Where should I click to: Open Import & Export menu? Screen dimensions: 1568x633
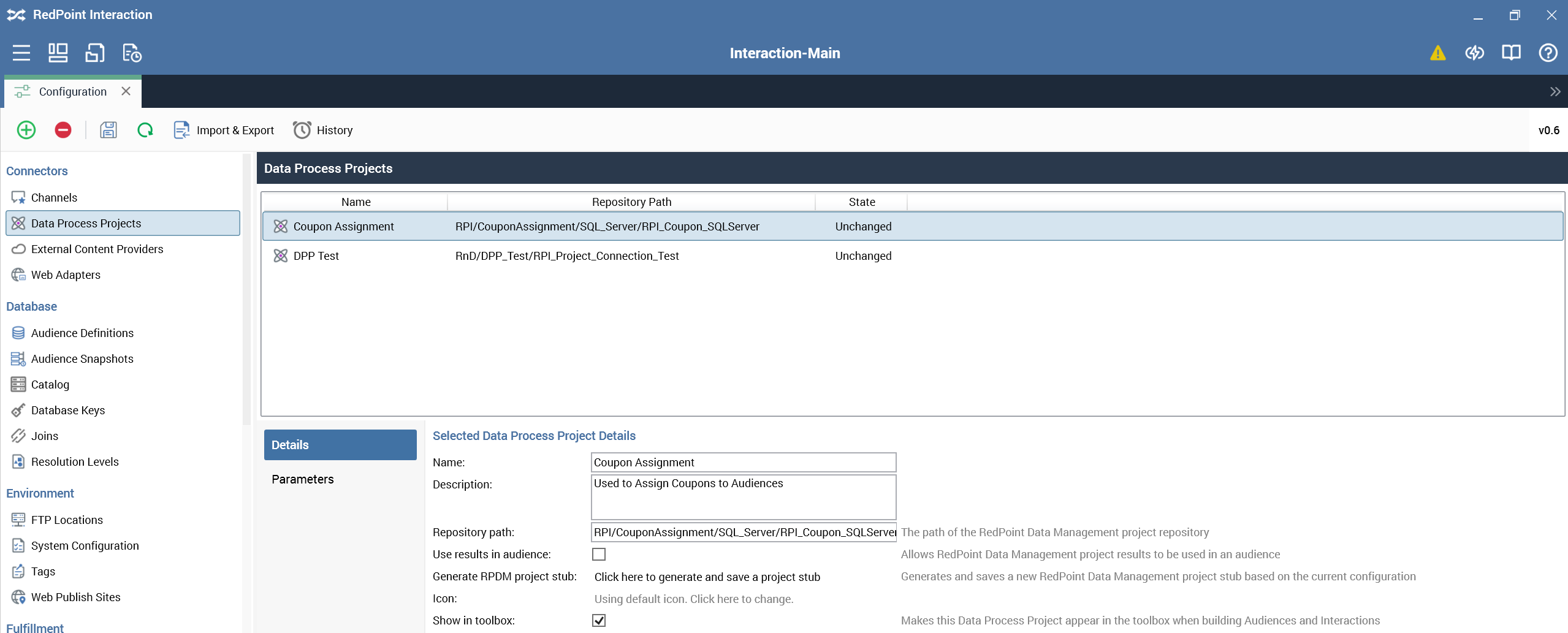click(224, 130)
